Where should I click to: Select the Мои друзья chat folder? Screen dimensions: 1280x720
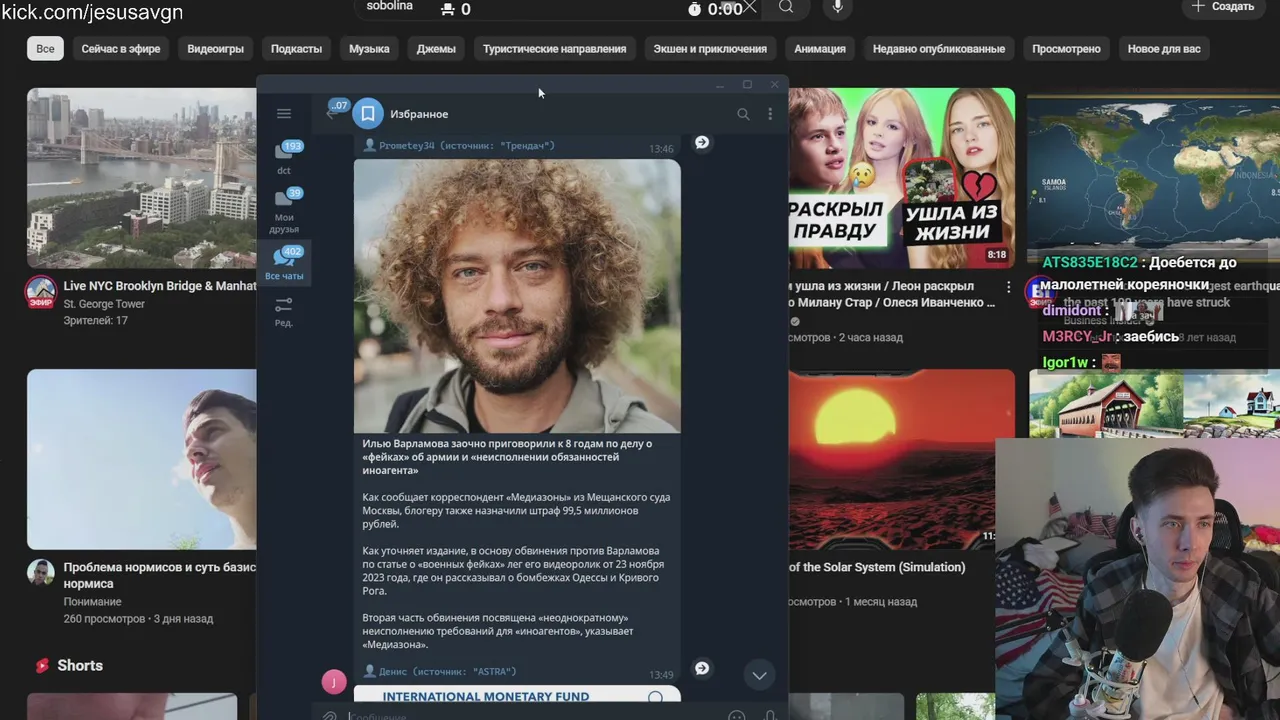285,211
